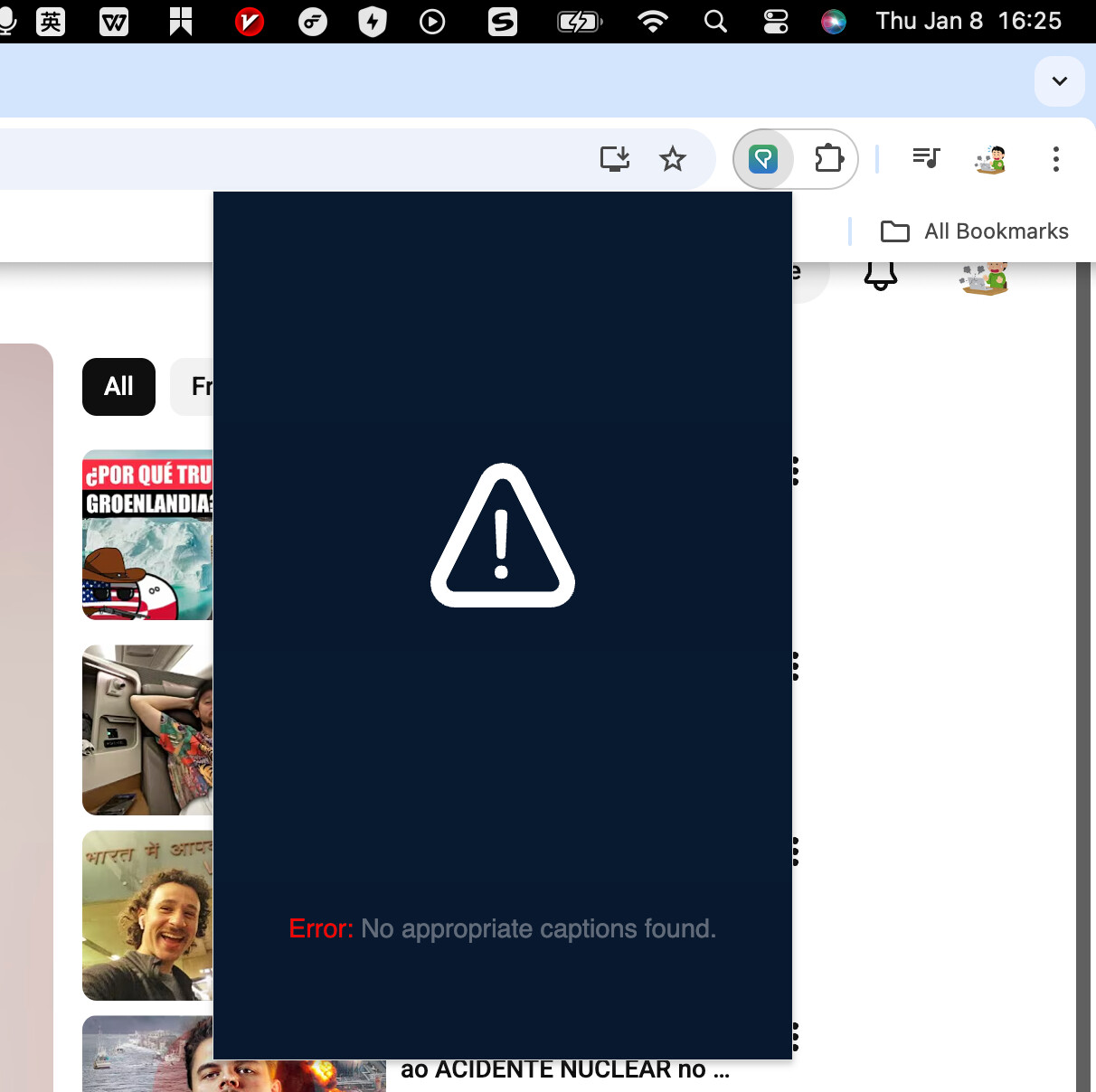Open YouTube notifications bell

[880, 275]
